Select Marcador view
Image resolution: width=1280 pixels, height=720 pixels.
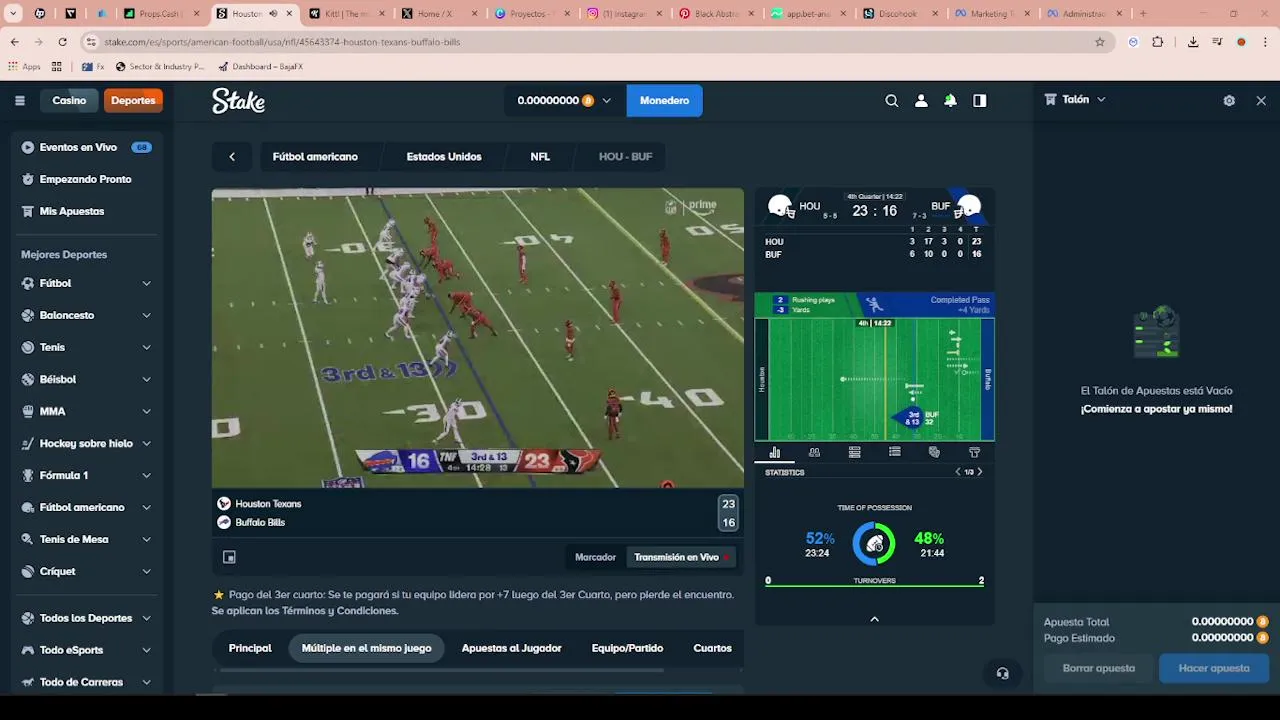pos(595,557)
